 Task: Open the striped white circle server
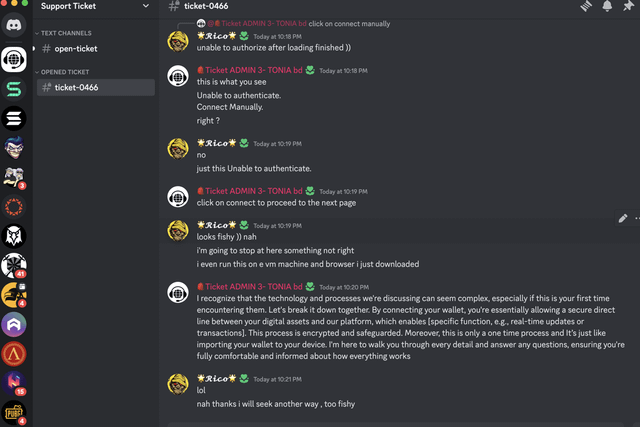pyautogui.click(x=14, y=119)
